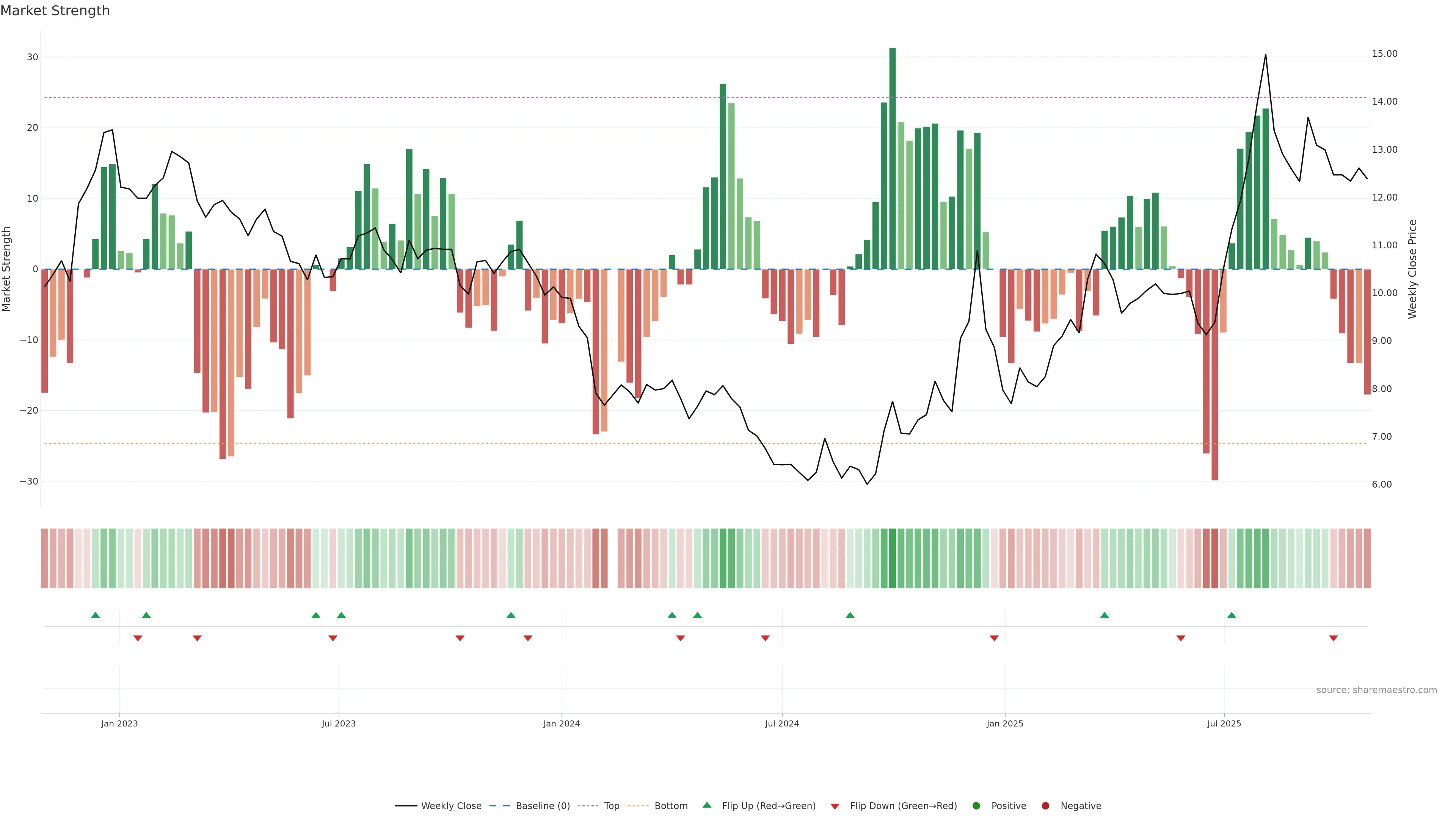The image size is (1456, 819).
Task: Click the source: sharemaestro.com text
Action: coord(1376,690)
